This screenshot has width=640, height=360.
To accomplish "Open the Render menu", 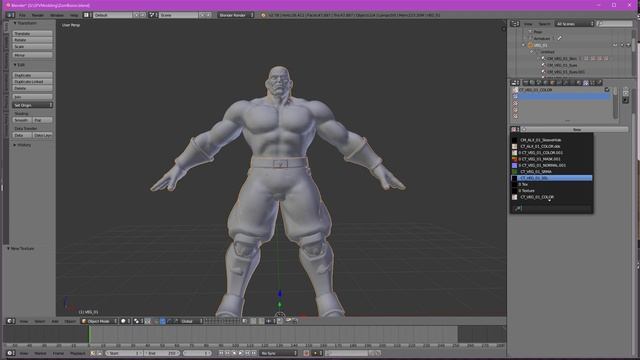I will tap(38, 15).
